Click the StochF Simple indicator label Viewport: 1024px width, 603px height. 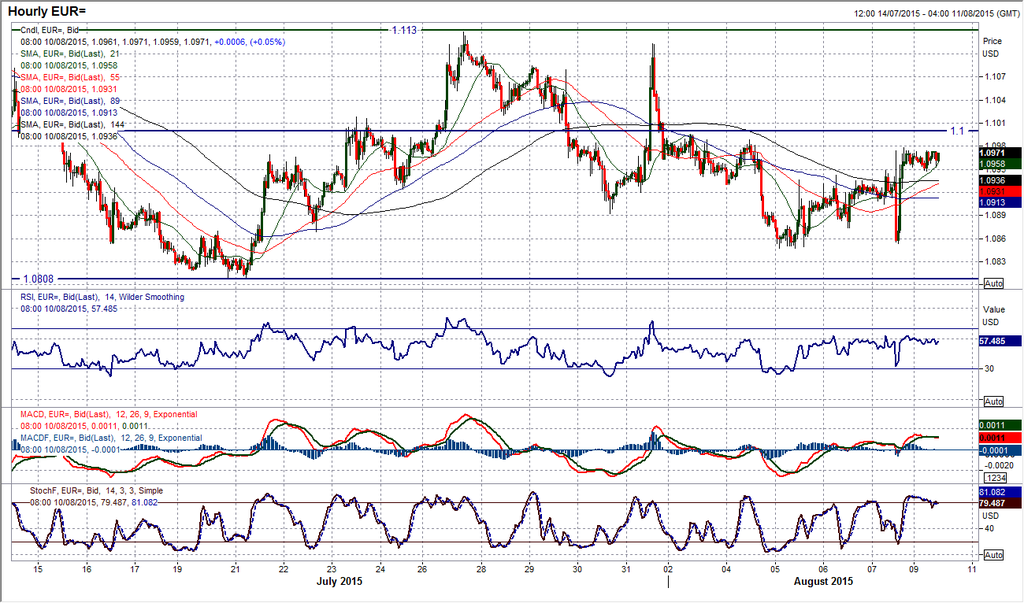click(x=97, y=491)
